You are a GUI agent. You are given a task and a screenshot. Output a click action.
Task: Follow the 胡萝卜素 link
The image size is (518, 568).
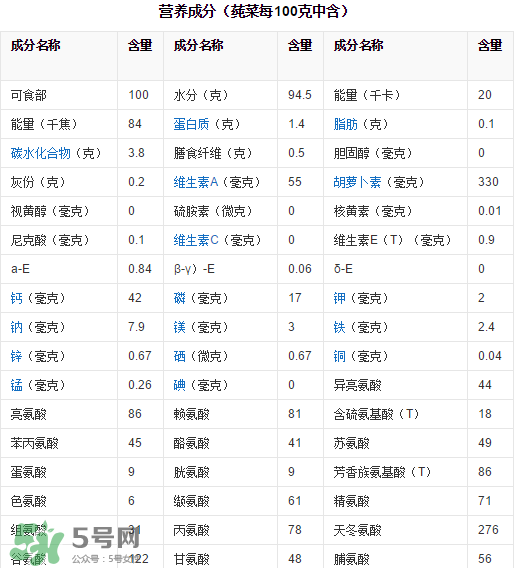(x=357, y=182)
